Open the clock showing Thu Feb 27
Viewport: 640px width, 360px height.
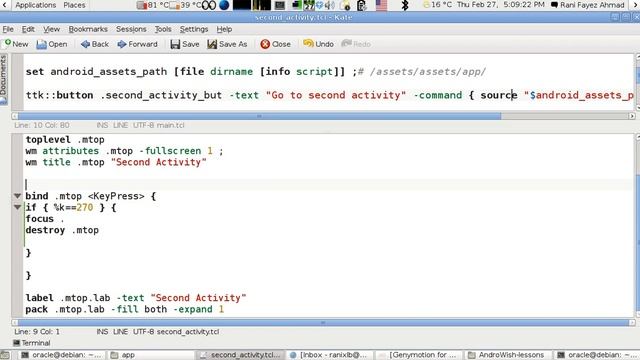501,5
